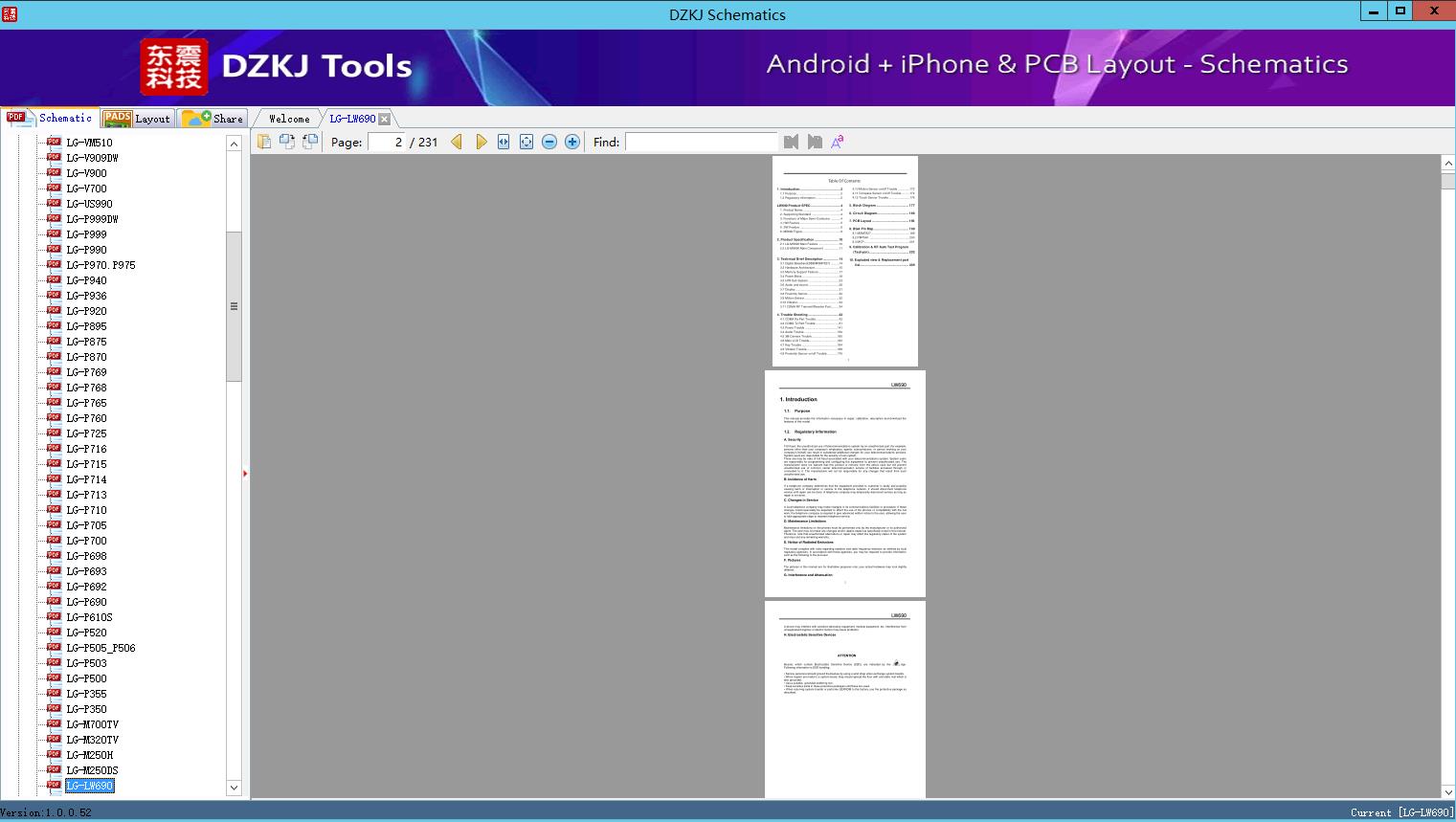Find previous match icon
Image resolution: width=1456 pixels, height=822 pixels.
[791, 142]
